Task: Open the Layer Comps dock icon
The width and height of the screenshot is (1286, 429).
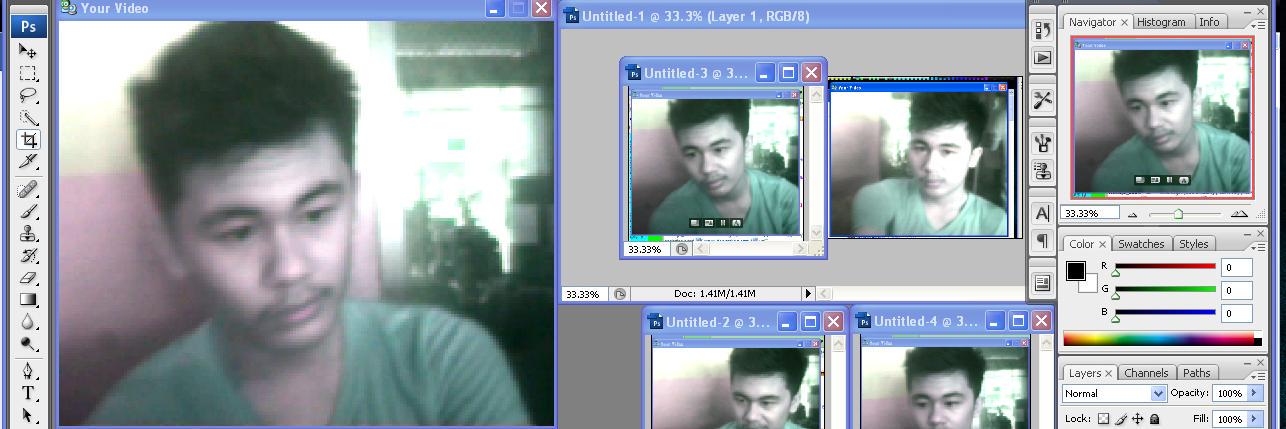Action: (1042, 283)
